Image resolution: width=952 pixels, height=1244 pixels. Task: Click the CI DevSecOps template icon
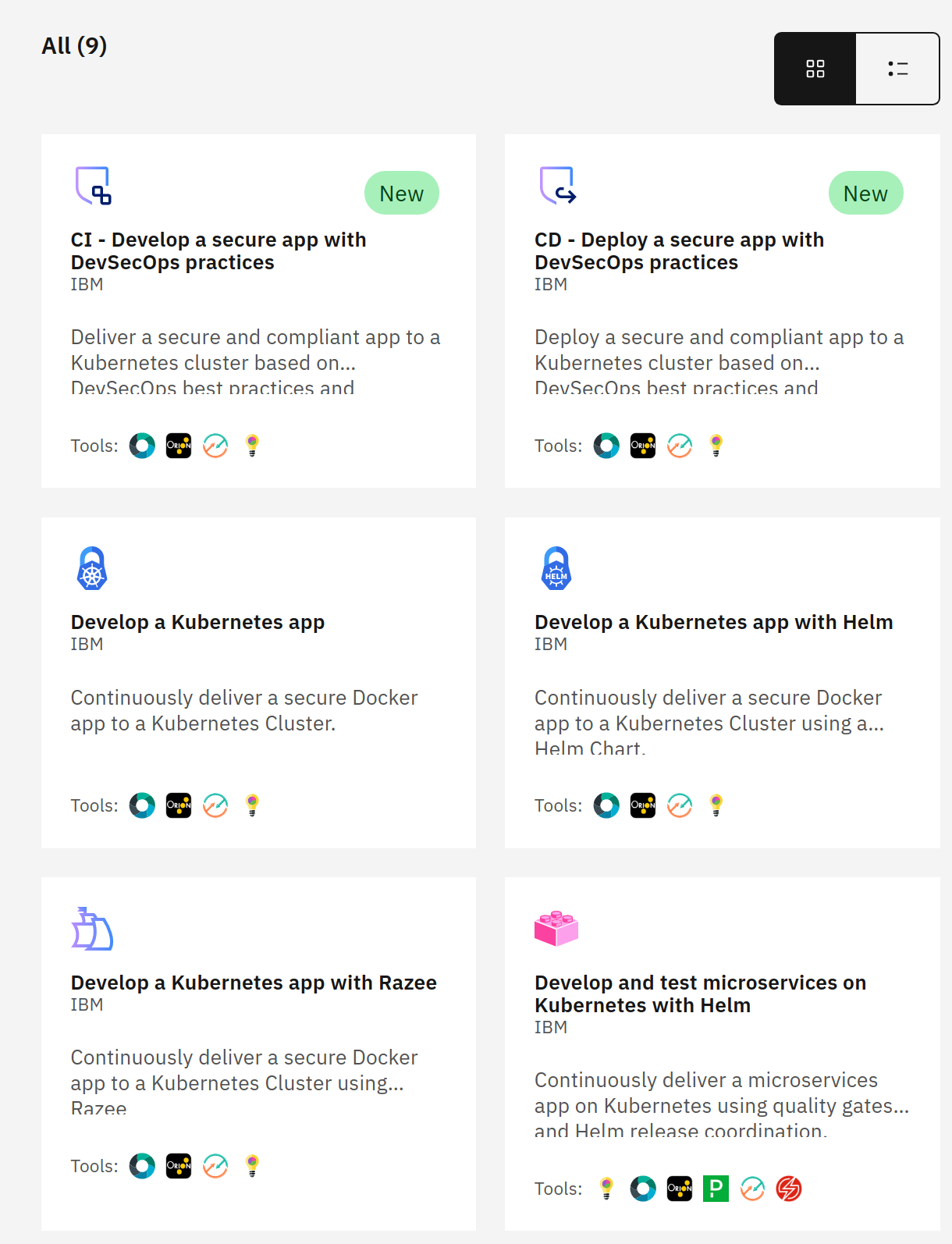pos(93,186)
